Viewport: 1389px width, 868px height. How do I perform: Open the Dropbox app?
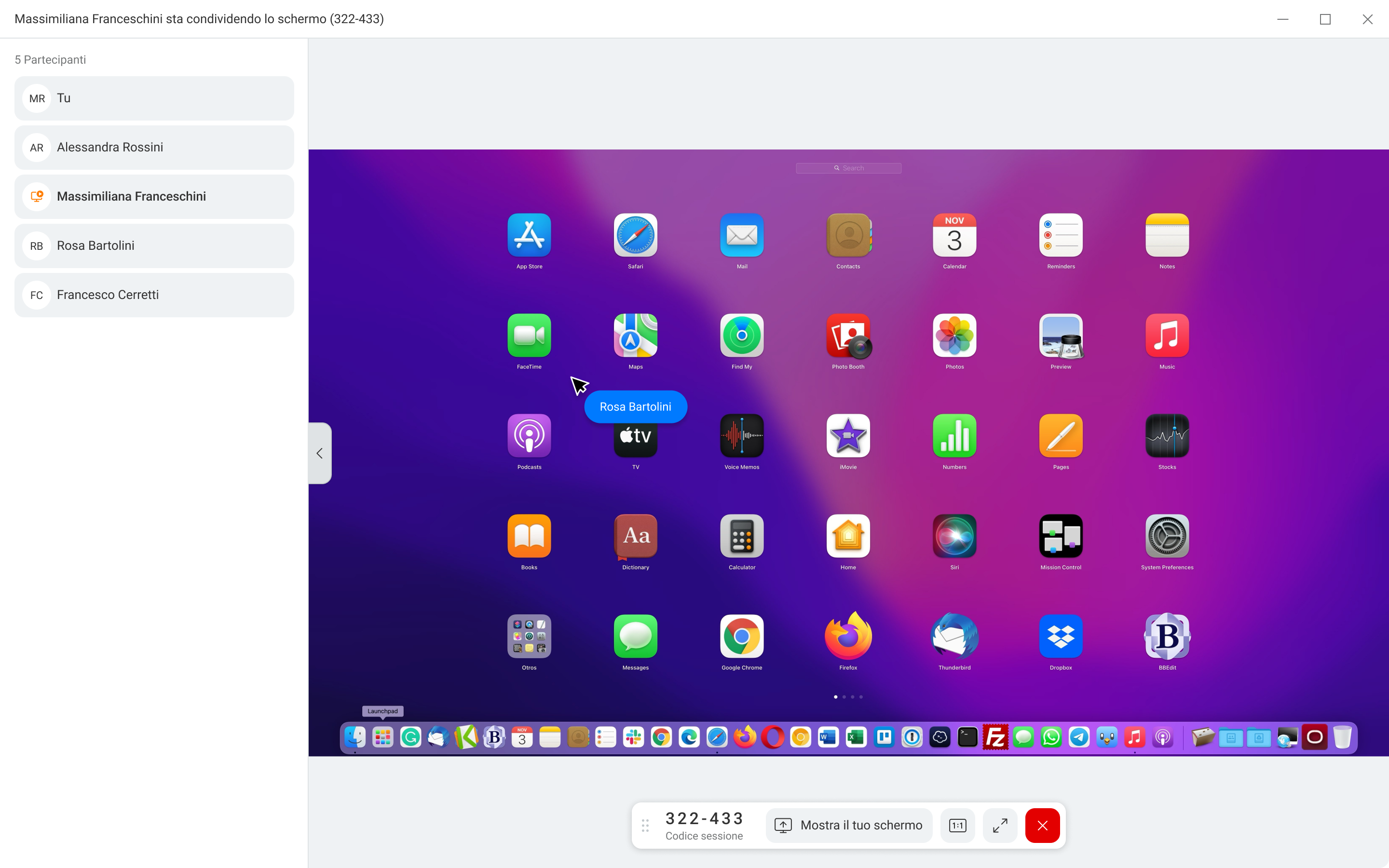(1061, 636)
